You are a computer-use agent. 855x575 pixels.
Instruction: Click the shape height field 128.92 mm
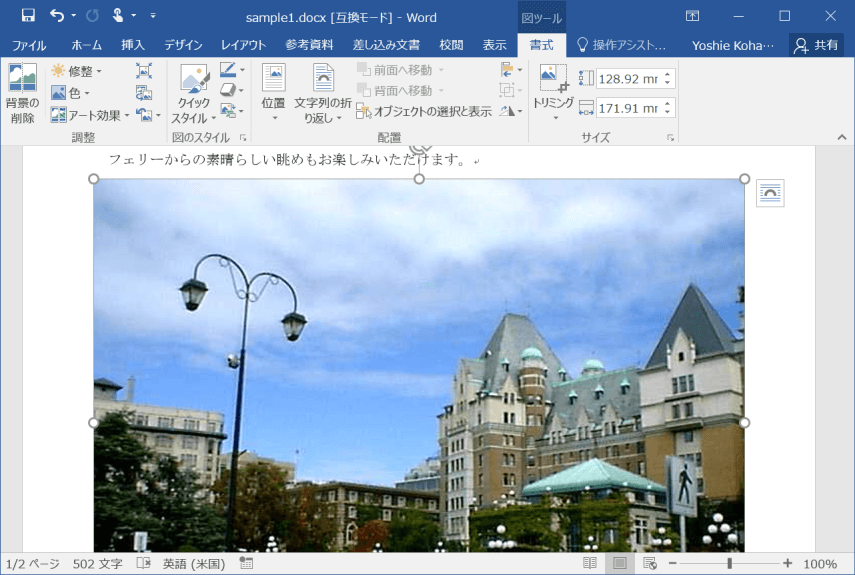click(x=629, y=79)
